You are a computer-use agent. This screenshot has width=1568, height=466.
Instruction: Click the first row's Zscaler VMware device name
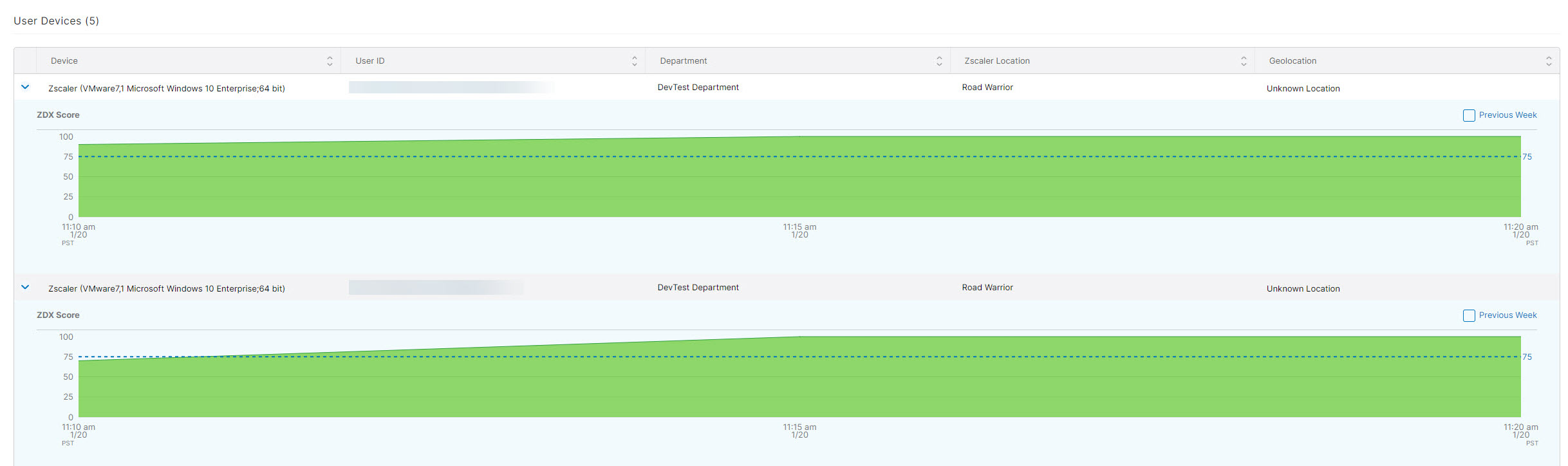click(167, 89)
